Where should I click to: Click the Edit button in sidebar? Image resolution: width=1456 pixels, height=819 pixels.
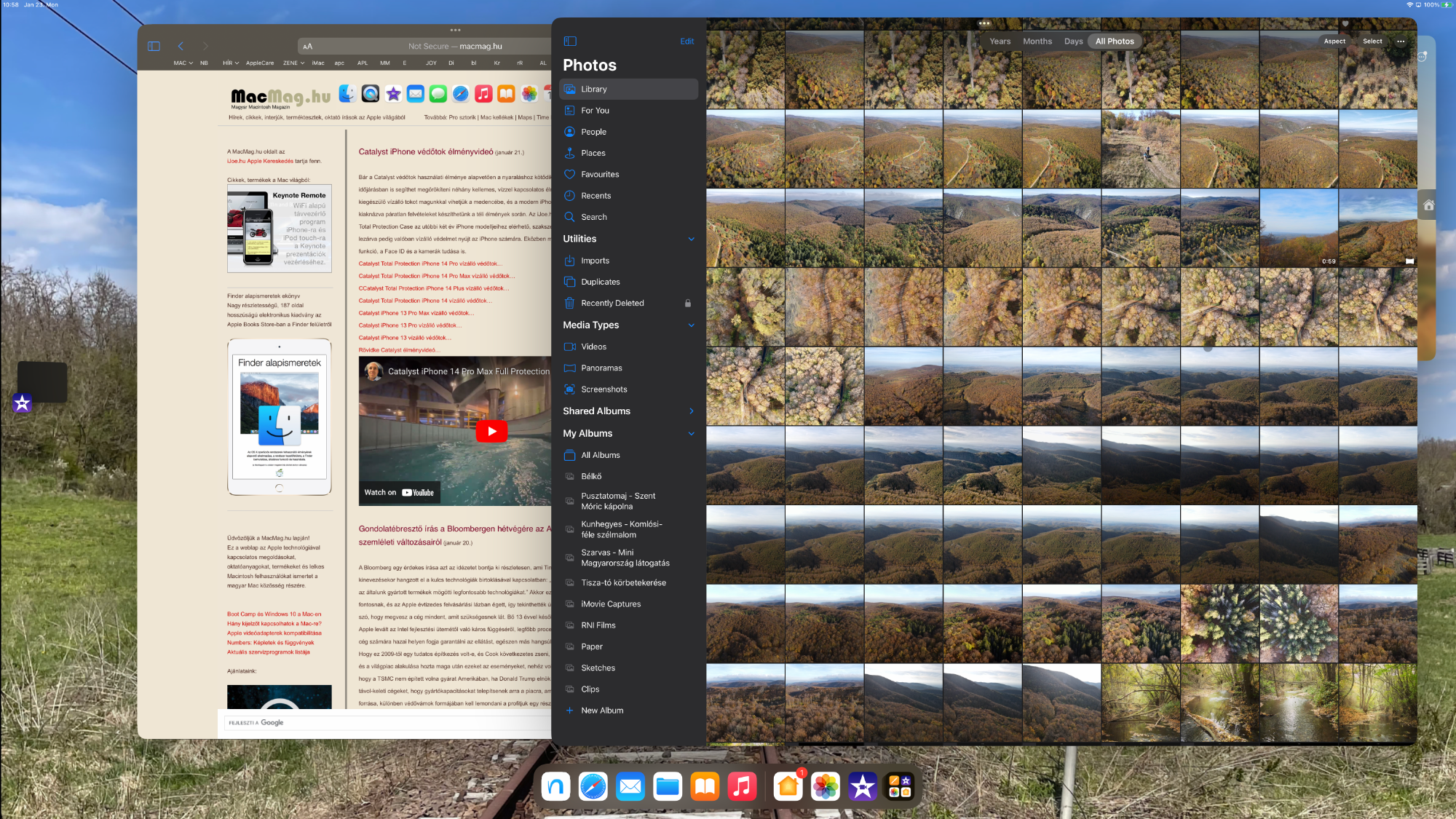(x=687, y=41)
